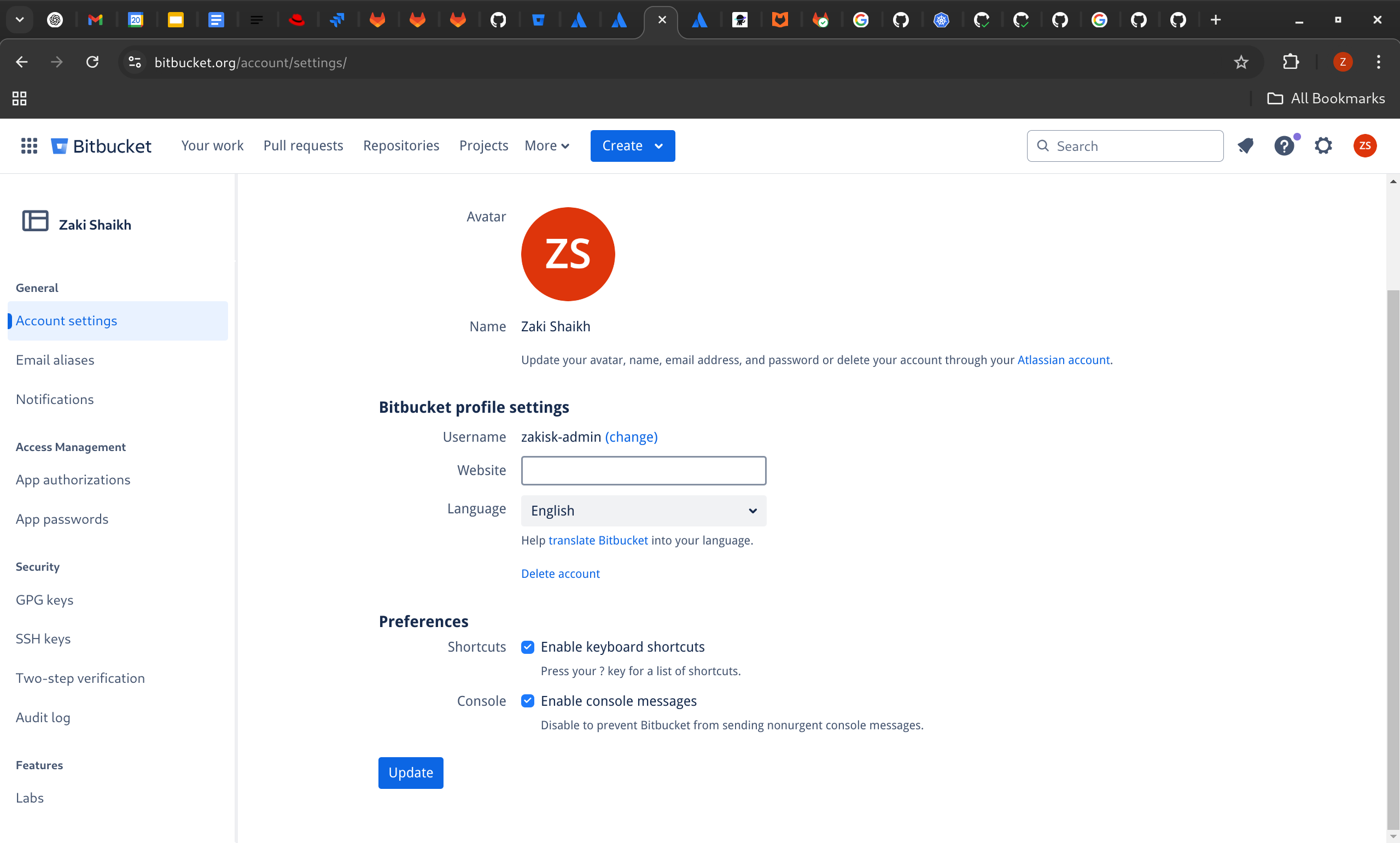Screen dimensions: 1400x843
Task: Open the Language dropdown set to English
Action: pyautogui.click(x=643, y=511)
